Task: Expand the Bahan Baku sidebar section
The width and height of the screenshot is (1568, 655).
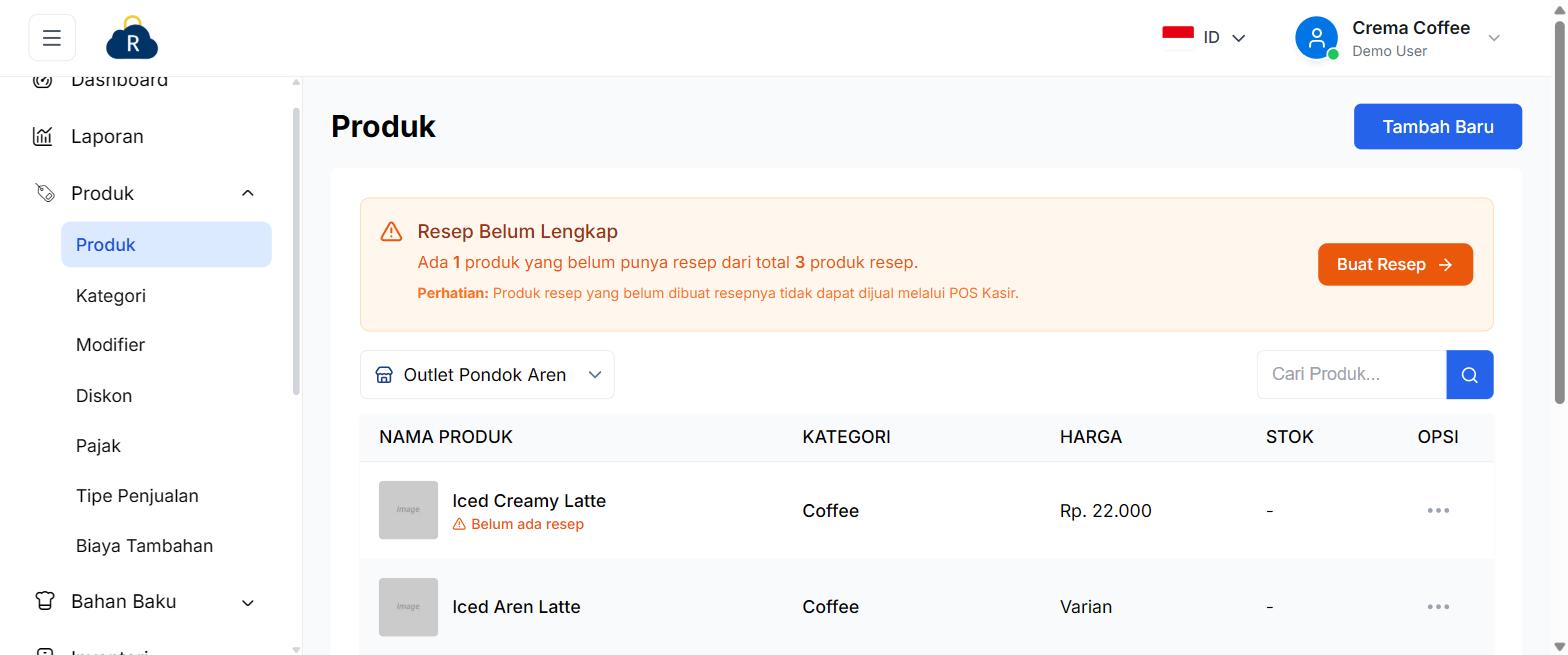Action: (x=248, y=602)
